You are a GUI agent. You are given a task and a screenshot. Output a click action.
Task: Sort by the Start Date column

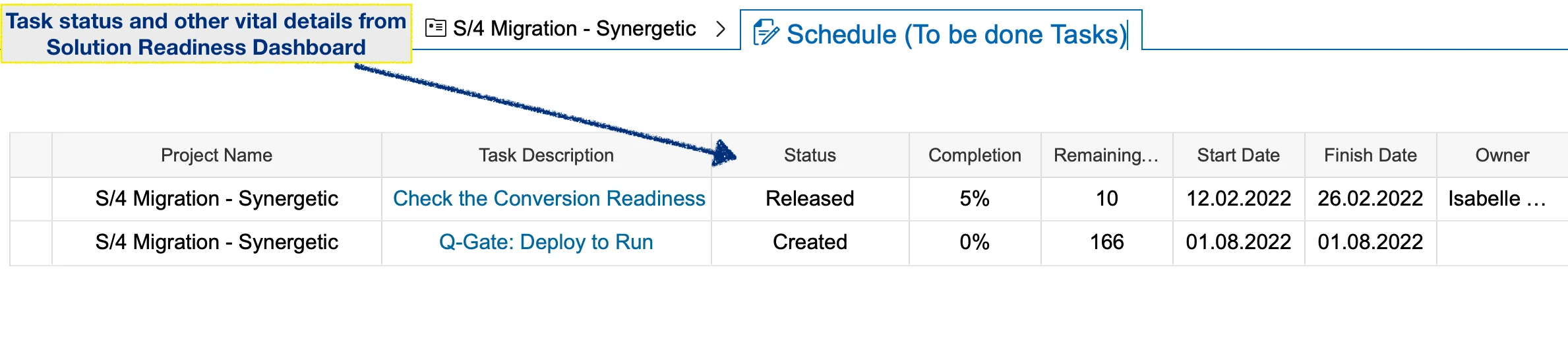(1238, 156)
